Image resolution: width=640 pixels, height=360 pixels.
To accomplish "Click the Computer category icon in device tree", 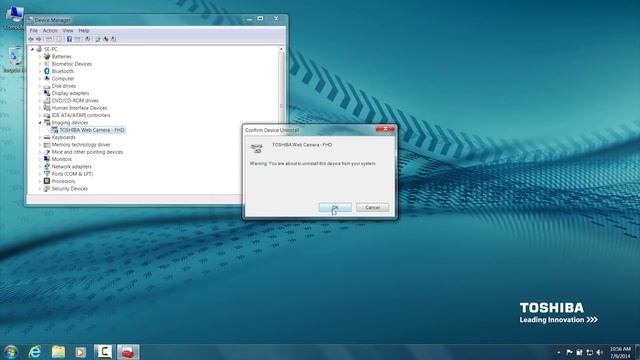I will click(x=47, y=78).
